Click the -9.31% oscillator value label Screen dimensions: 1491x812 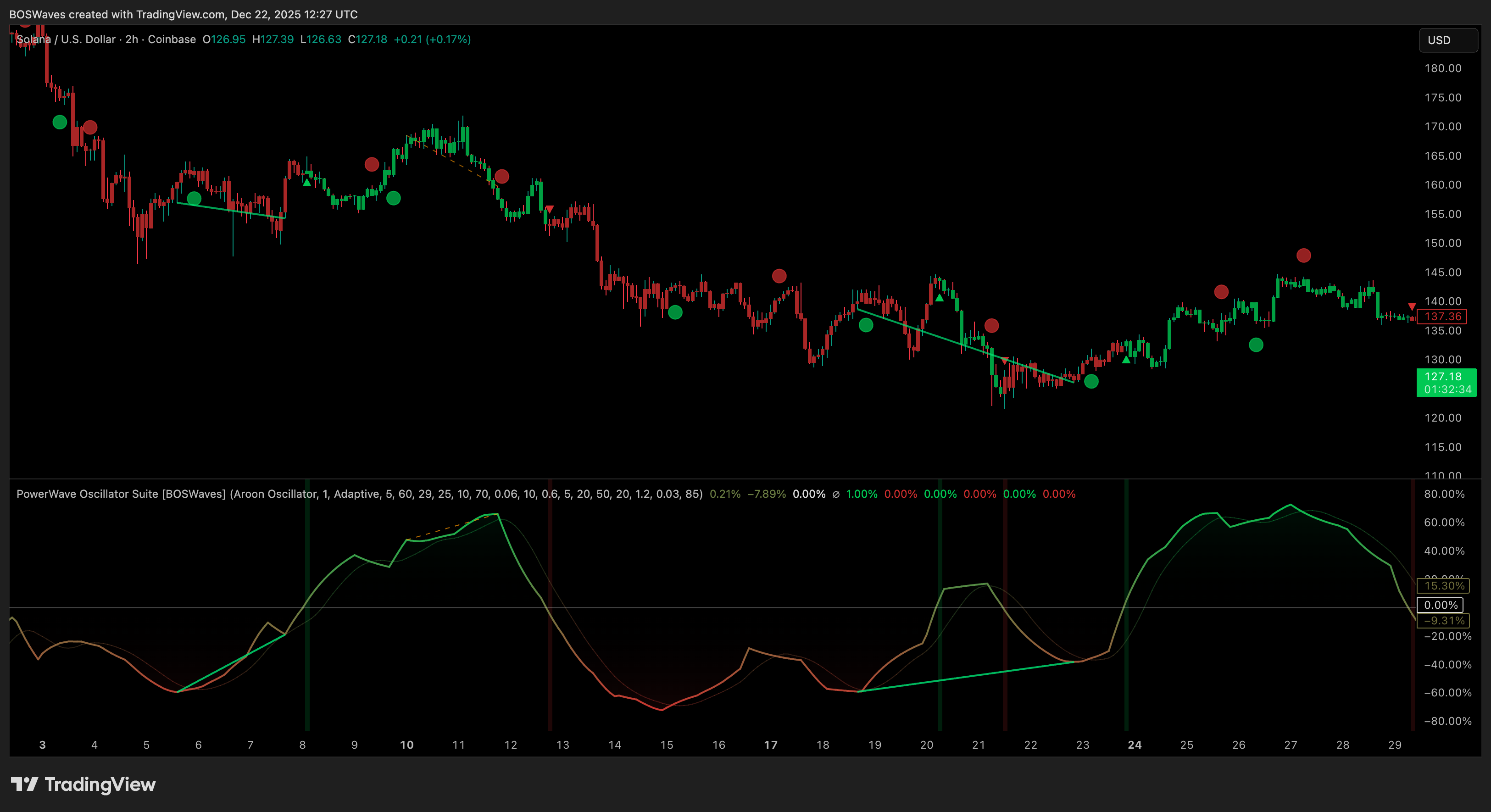click(x=1444, y=620)
